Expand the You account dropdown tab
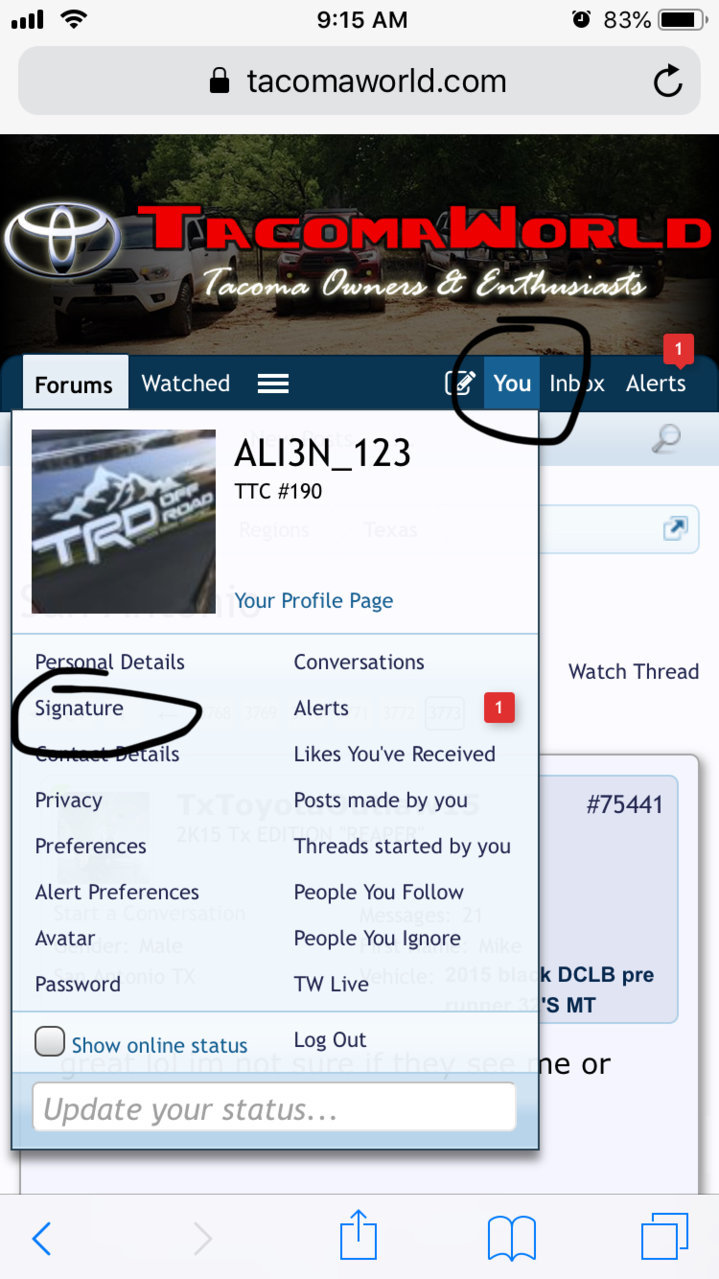719x1279 pixels. [512, 383]
